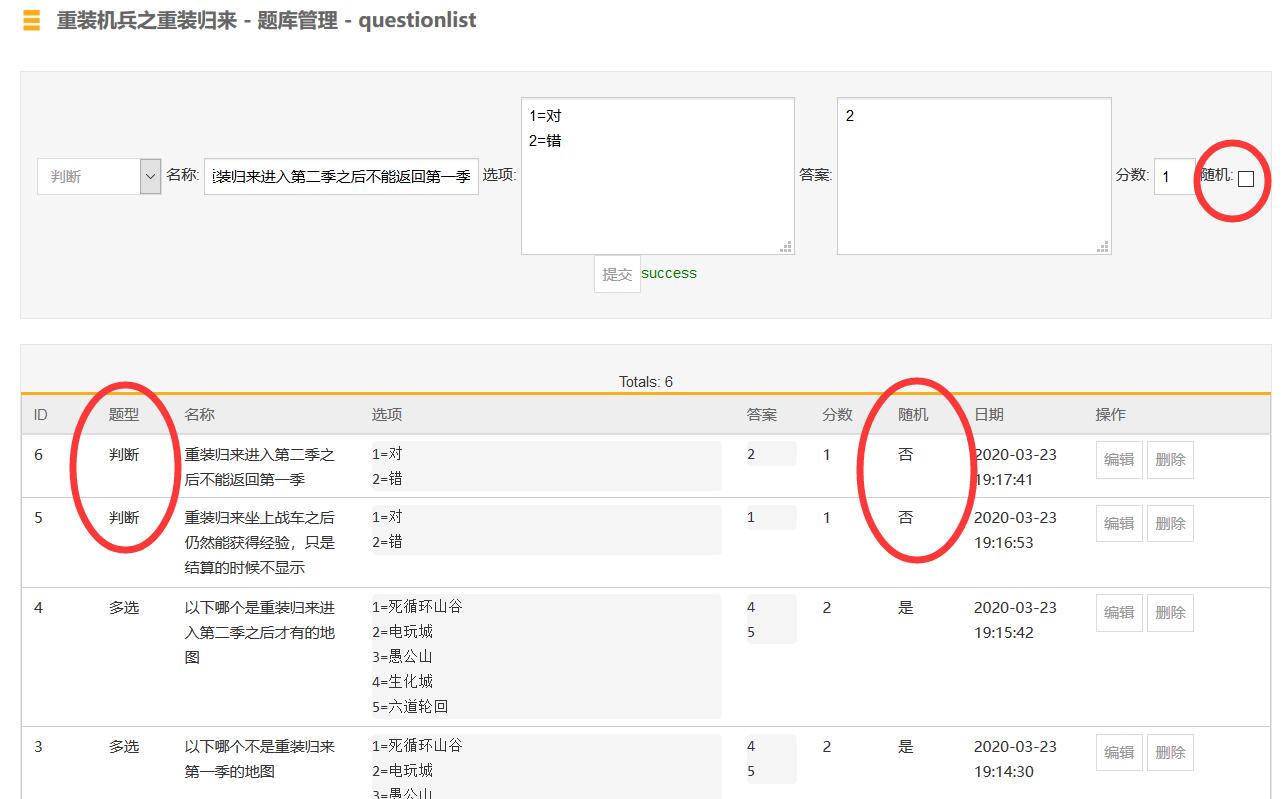This screenshot has height=799, width=1283.
Task: Click the green success status message
Action: (669, 273)
